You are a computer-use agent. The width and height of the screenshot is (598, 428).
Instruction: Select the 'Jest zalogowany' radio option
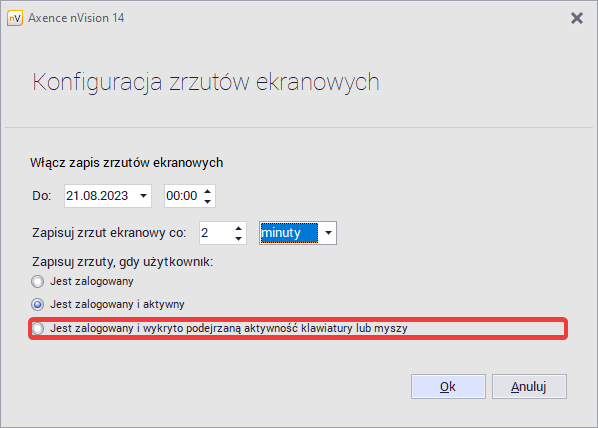37,282
